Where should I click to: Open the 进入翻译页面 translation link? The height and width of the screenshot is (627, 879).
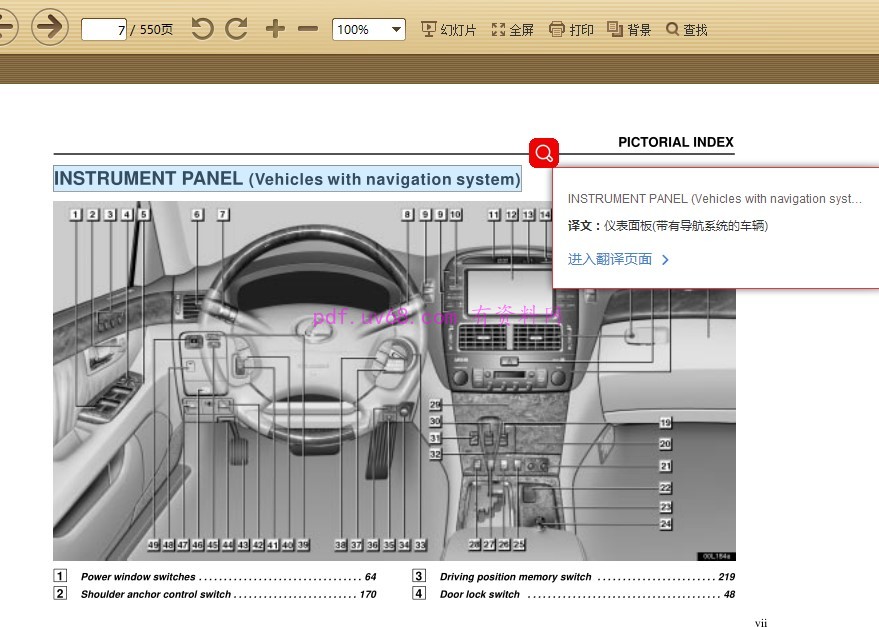611,258
